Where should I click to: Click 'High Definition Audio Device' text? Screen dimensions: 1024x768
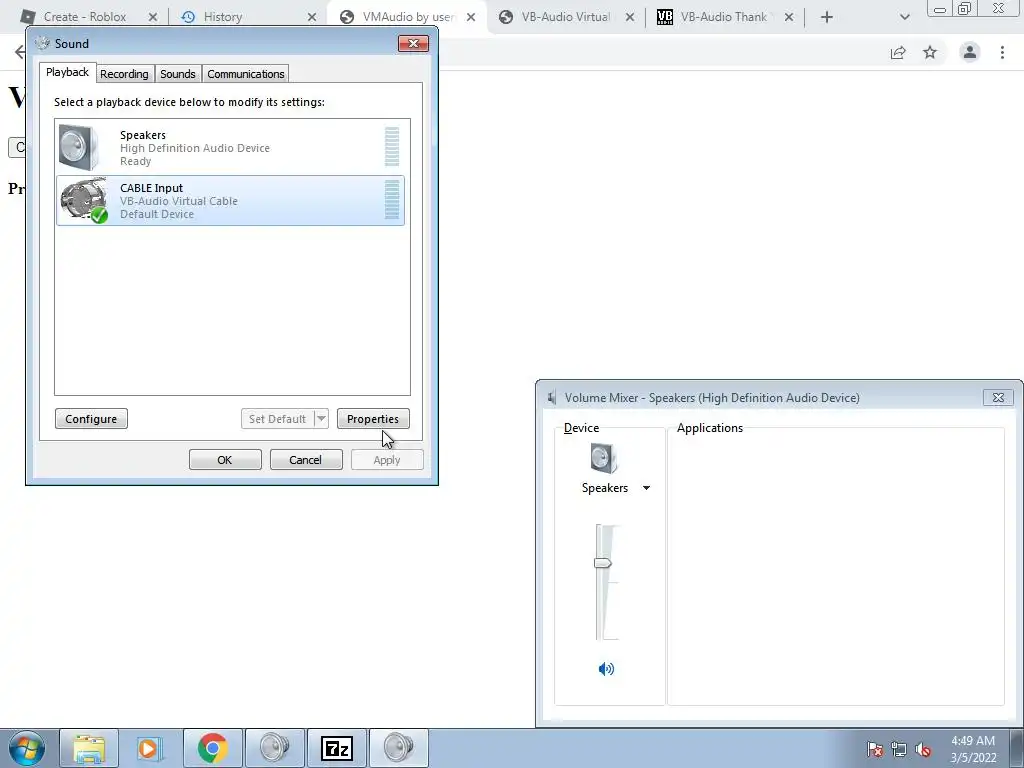195,148
